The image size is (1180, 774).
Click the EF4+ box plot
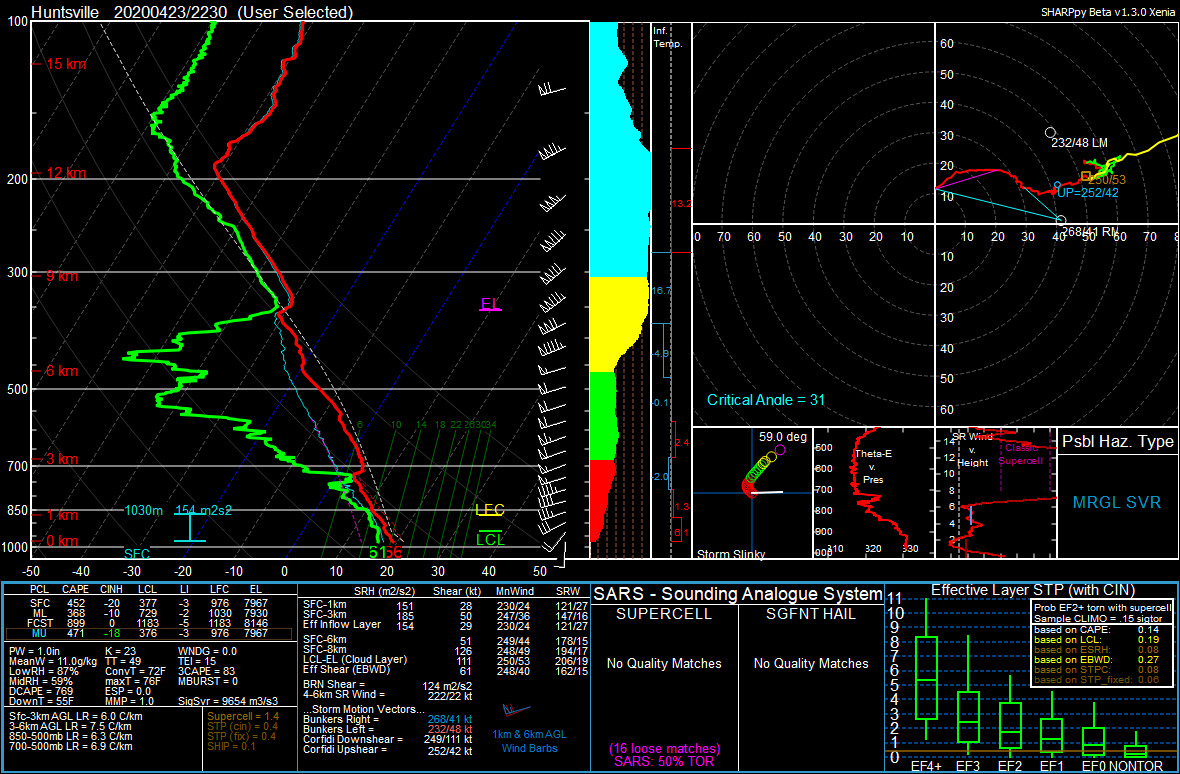(926, 669)
